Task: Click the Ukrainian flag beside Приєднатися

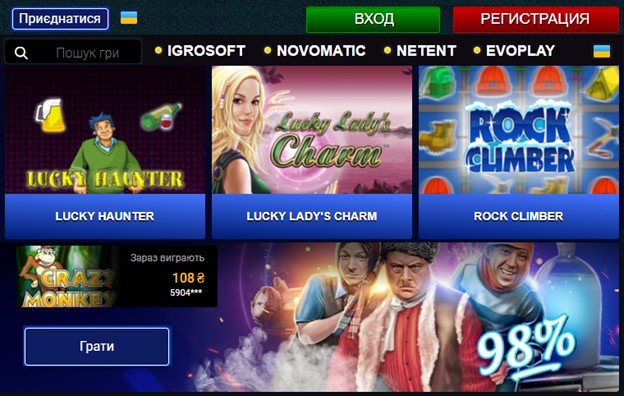Action: point(129,18)
